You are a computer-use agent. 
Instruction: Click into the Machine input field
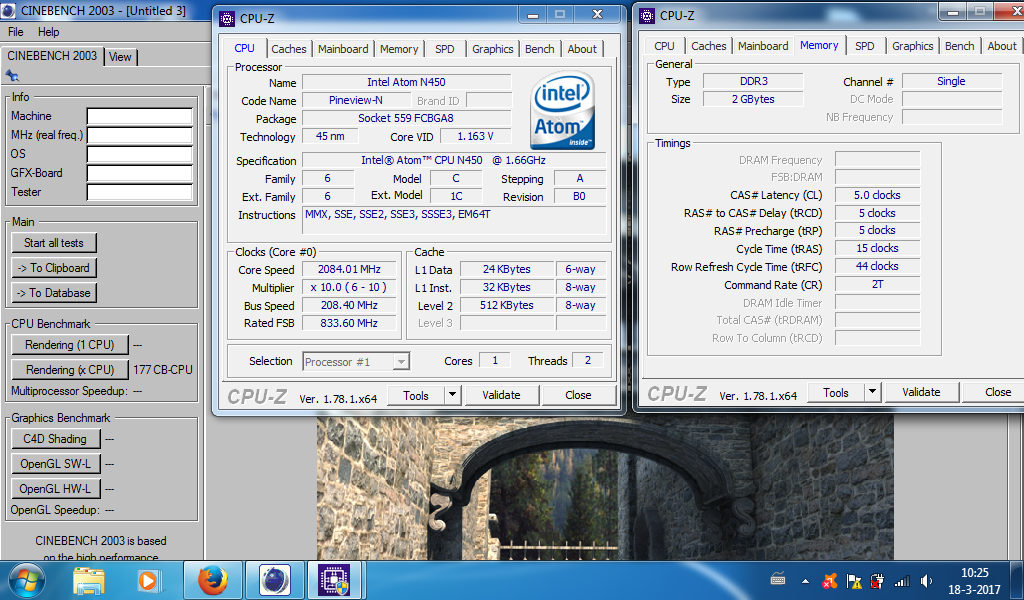click(140, 116)
